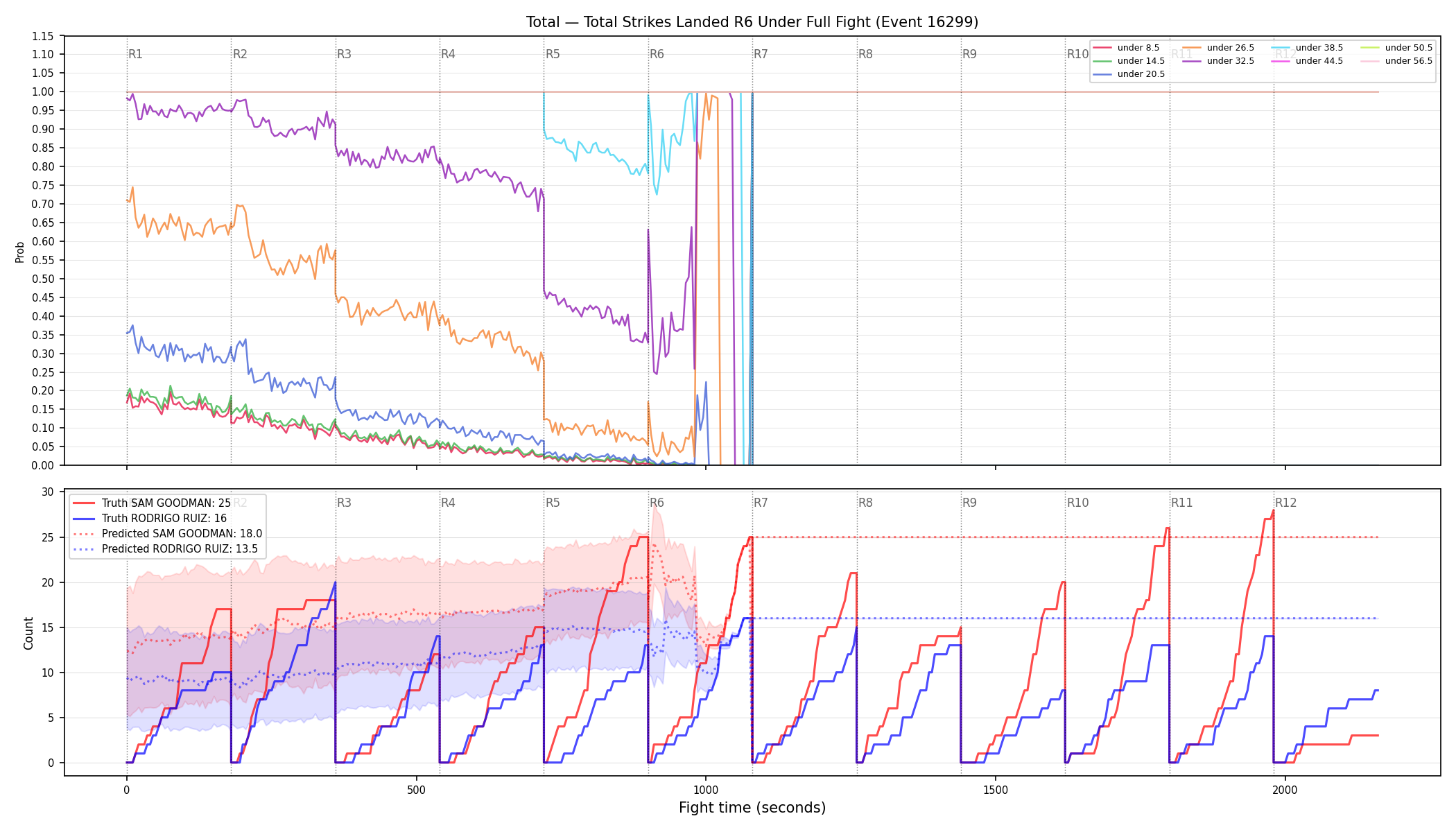Click the R12 round marker in count chart

[1286, 503]
